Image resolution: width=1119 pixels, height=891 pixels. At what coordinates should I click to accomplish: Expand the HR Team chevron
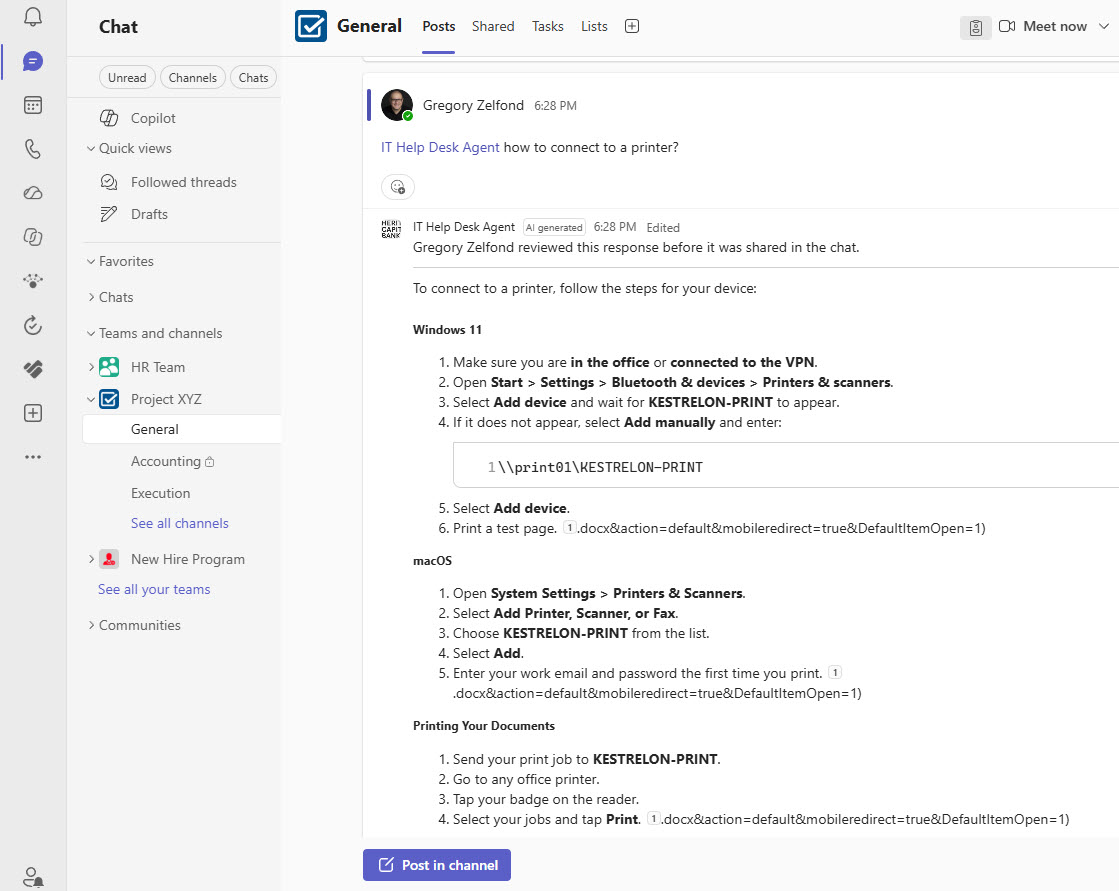coord(91,367)
